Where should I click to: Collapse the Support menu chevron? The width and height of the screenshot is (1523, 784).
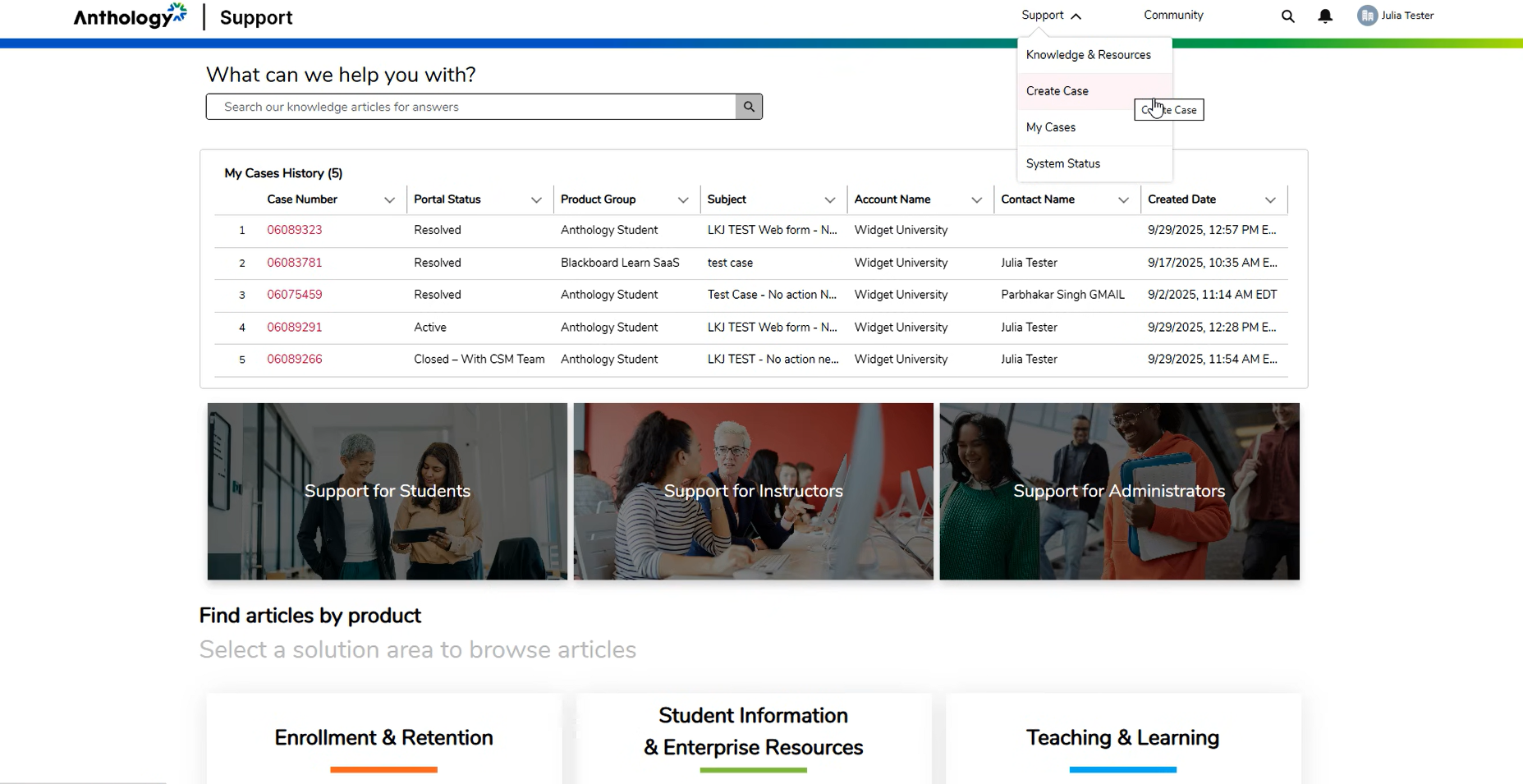(1076, 16)
